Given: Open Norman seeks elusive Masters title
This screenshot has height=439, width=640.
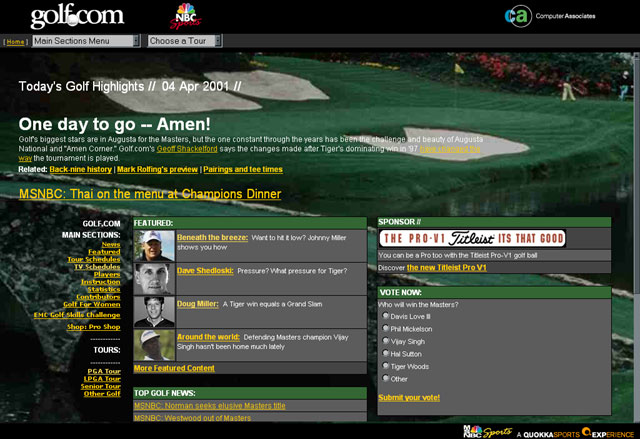Looking at the screenshot, I should [x=210, y=406].
